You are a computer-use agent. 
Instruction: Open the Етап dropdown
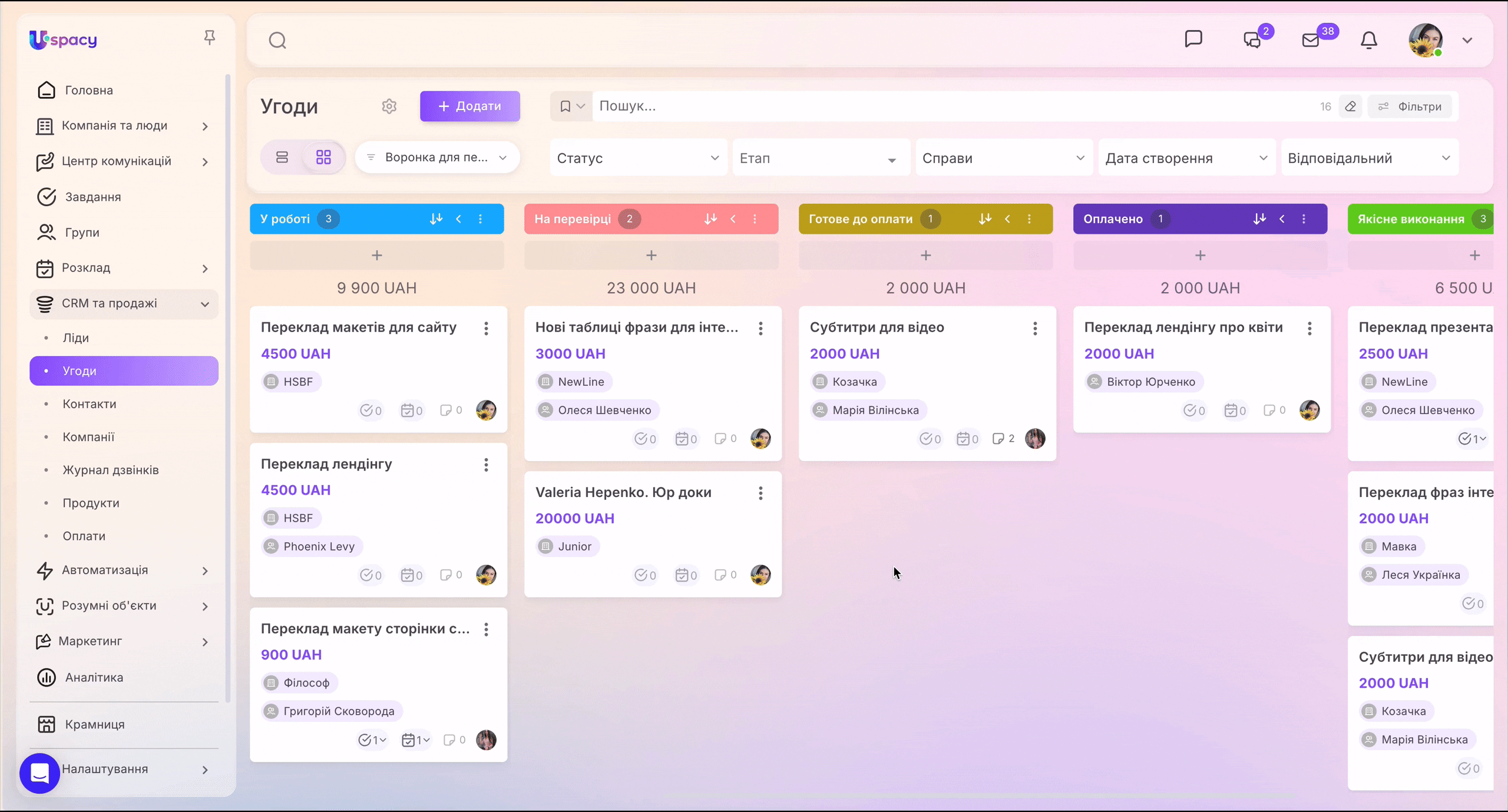point(821,158)
